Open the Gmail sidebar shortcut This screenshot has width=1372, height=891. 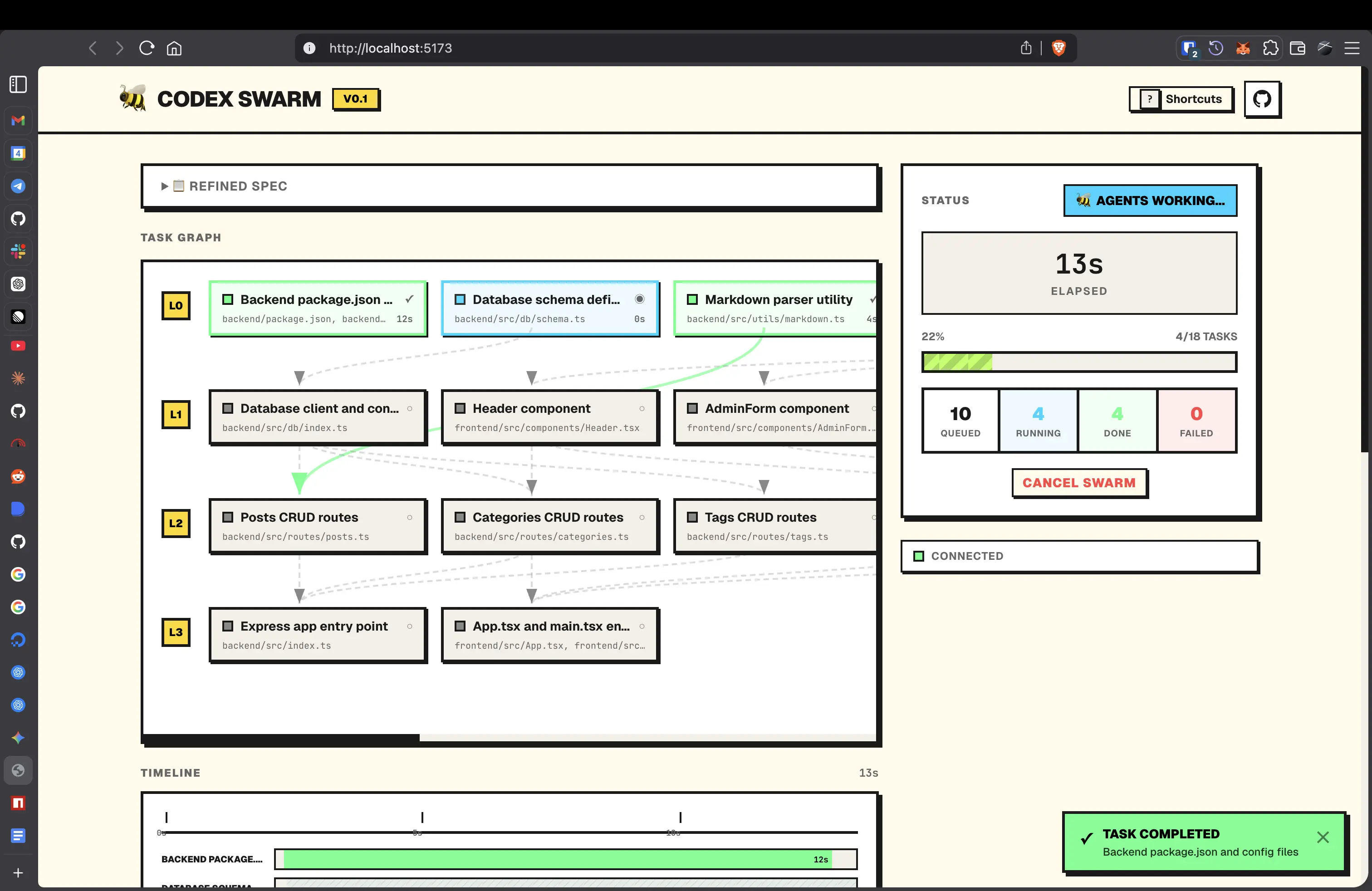tap(19, 121)
